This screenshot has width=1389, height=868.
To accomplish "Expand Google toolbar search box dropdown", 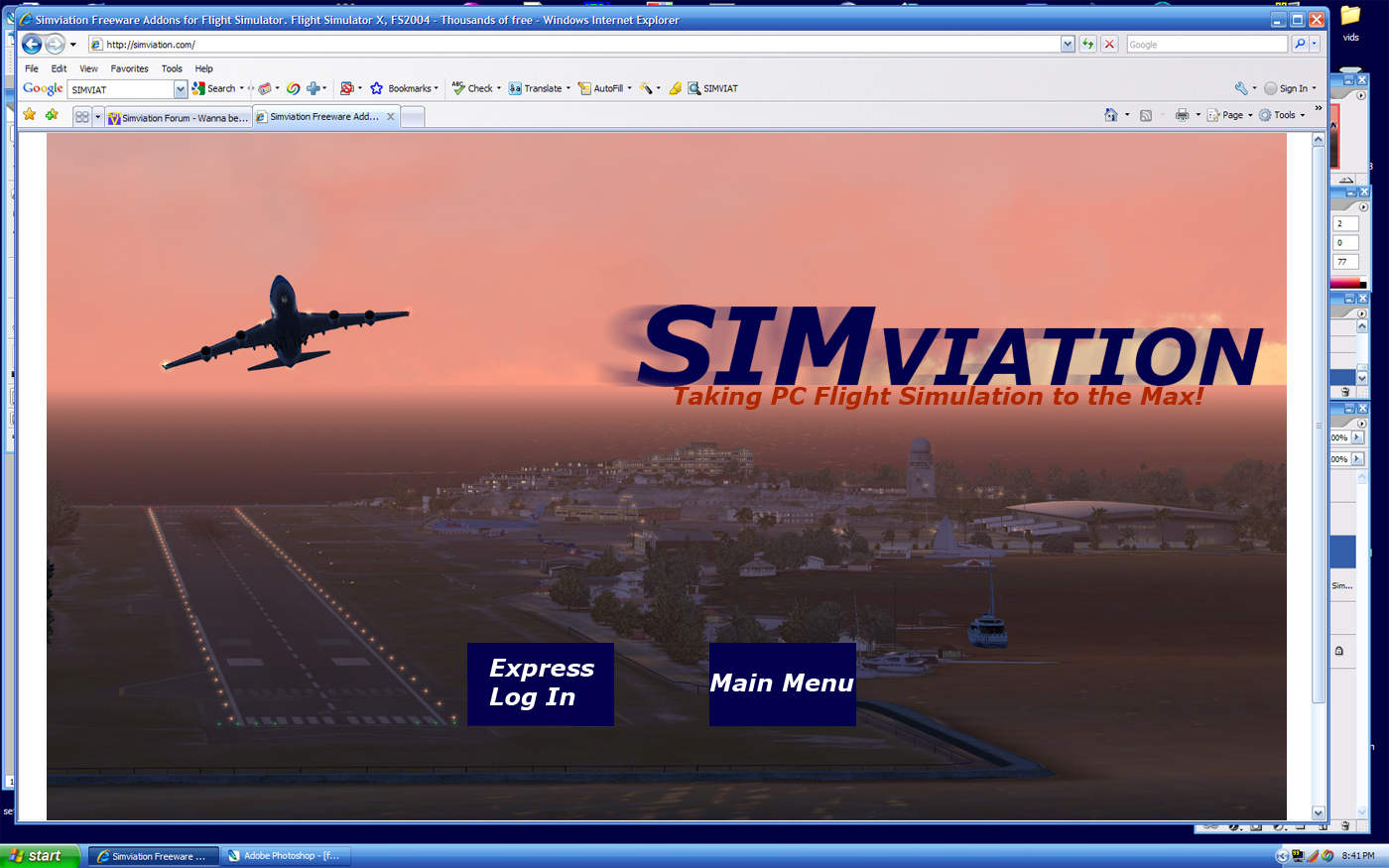I will [181, 89].
